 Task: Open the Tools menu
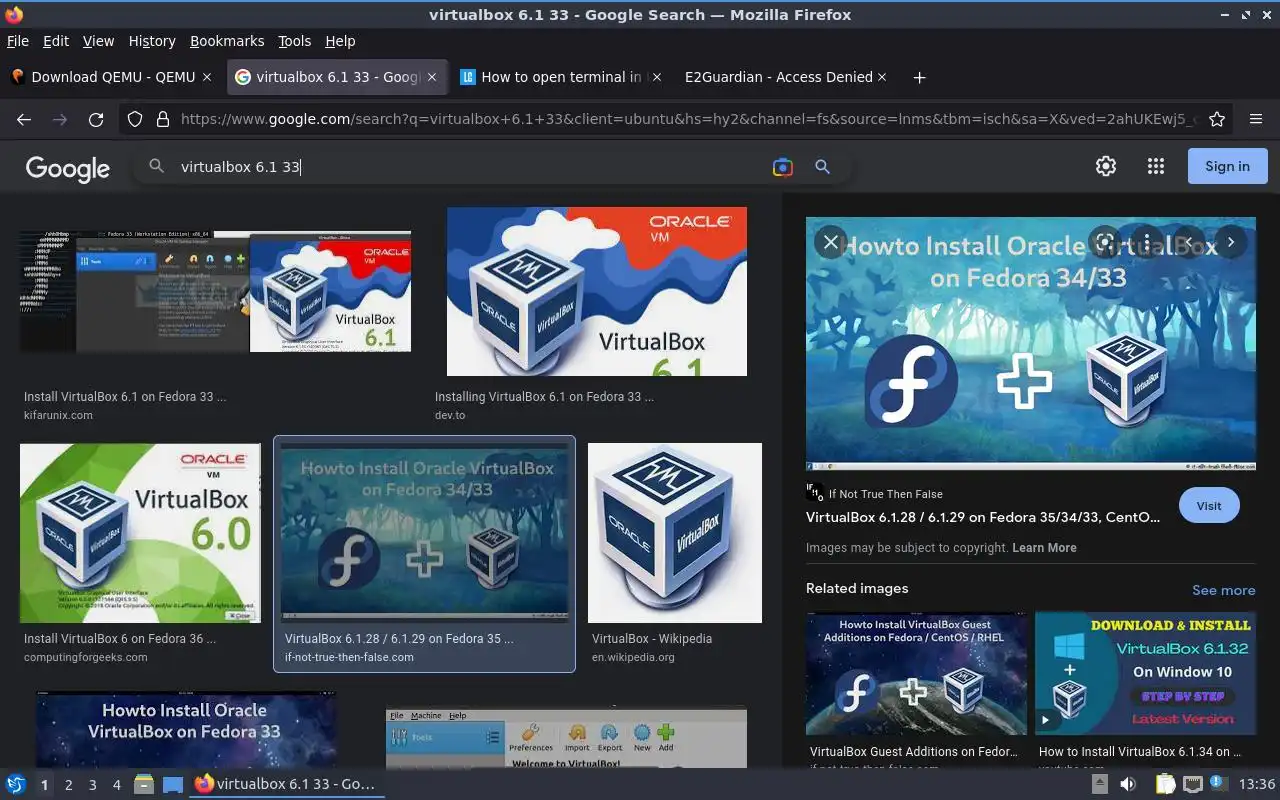294,41
